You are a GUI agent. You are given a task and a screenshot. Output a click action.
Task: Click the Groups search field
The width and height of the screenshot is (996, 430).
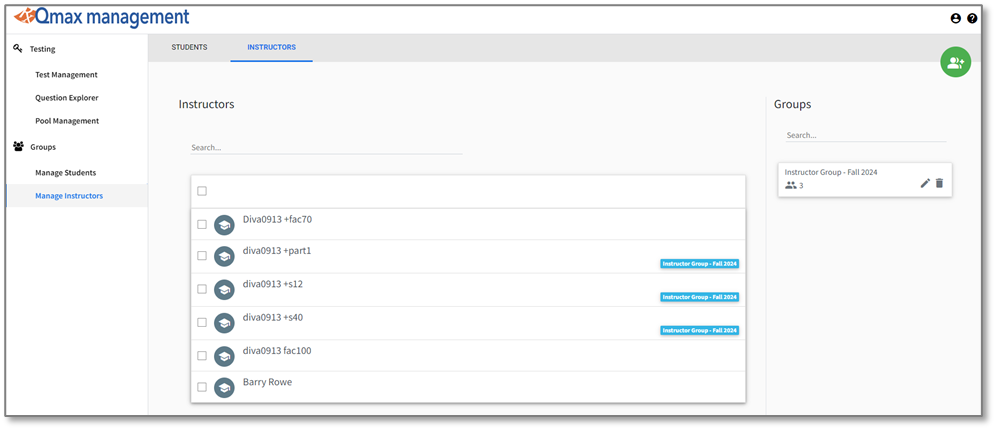tap(864, 135)
